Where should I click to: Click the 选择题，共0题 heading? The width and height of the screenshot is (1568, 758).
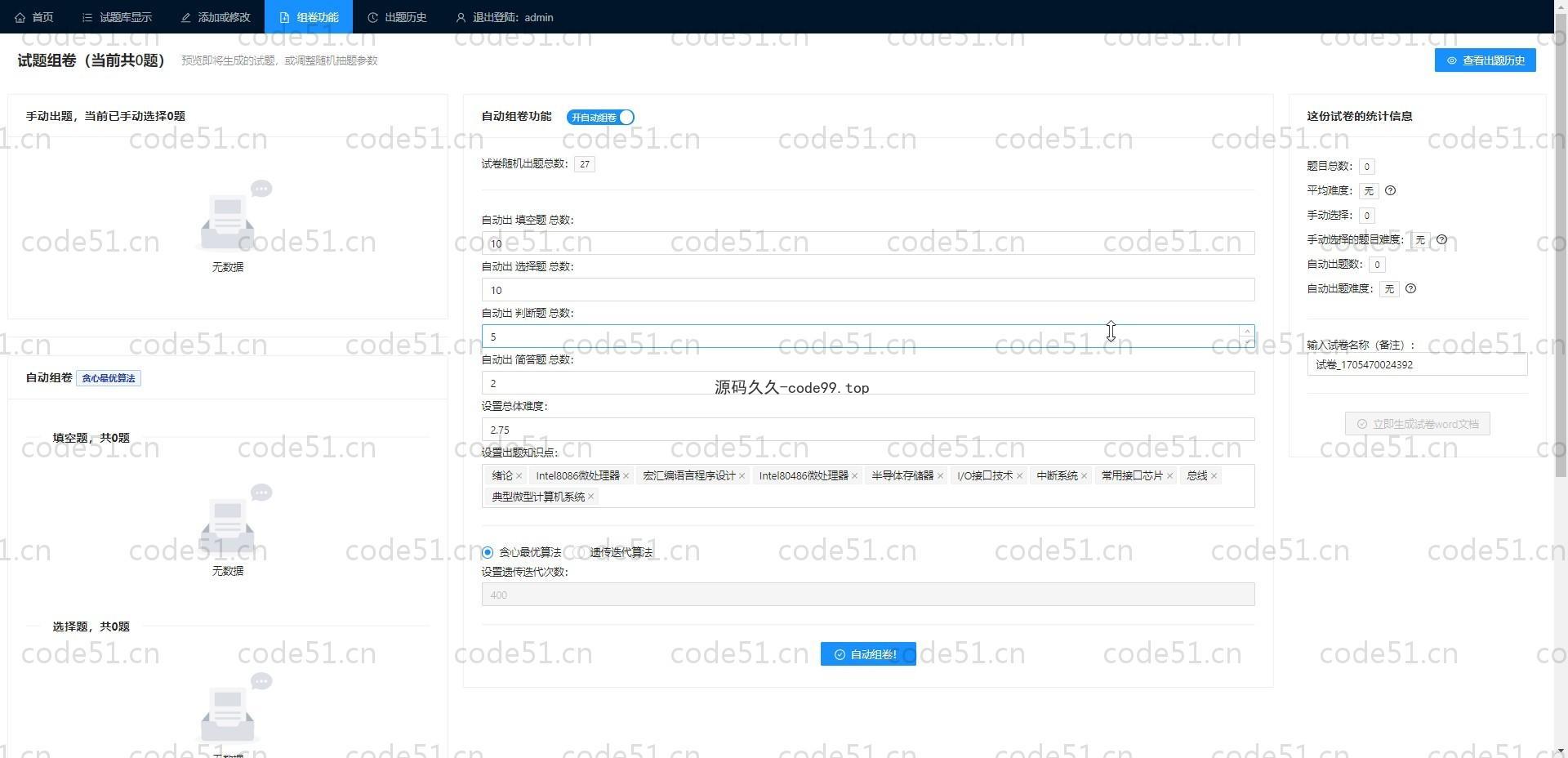91,626
